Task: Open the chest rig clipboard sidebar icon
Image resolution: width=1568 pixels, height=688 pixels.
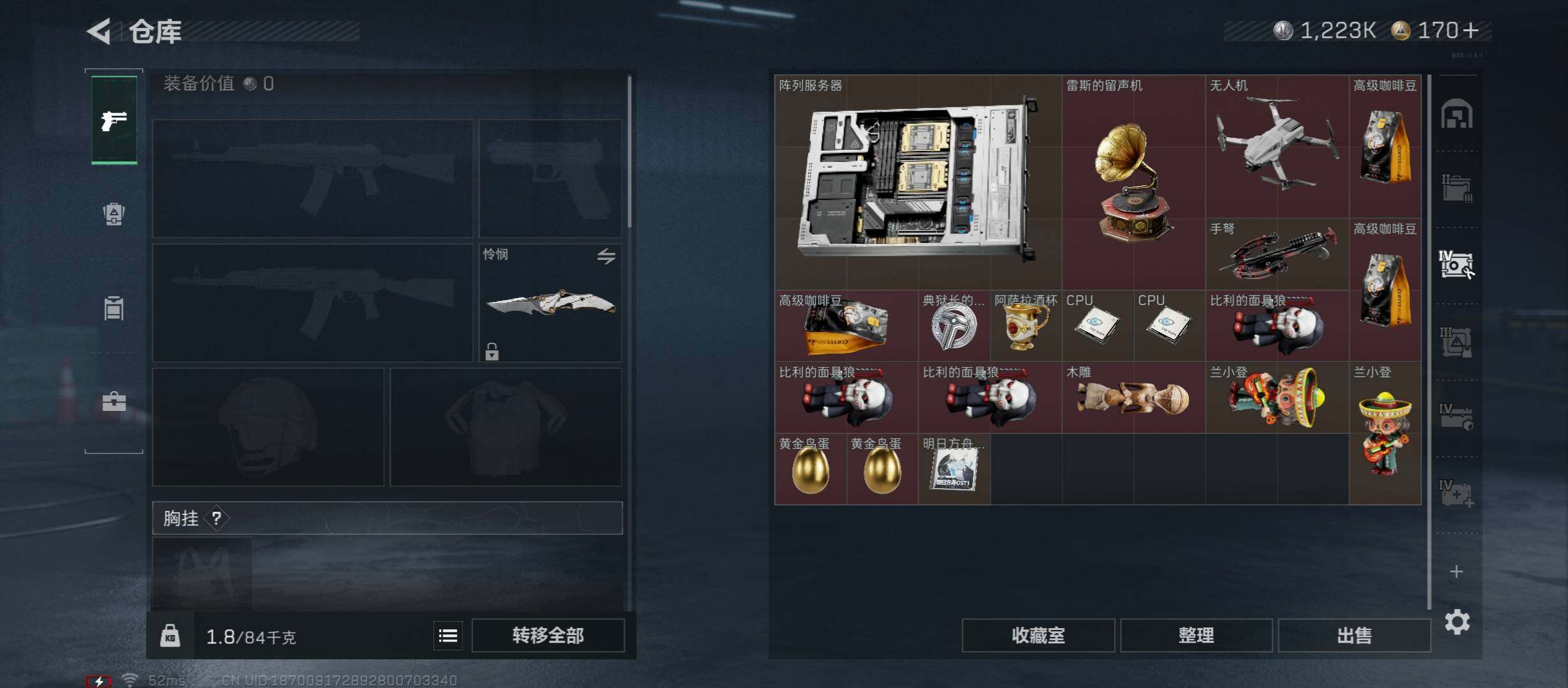Action: 114,308
